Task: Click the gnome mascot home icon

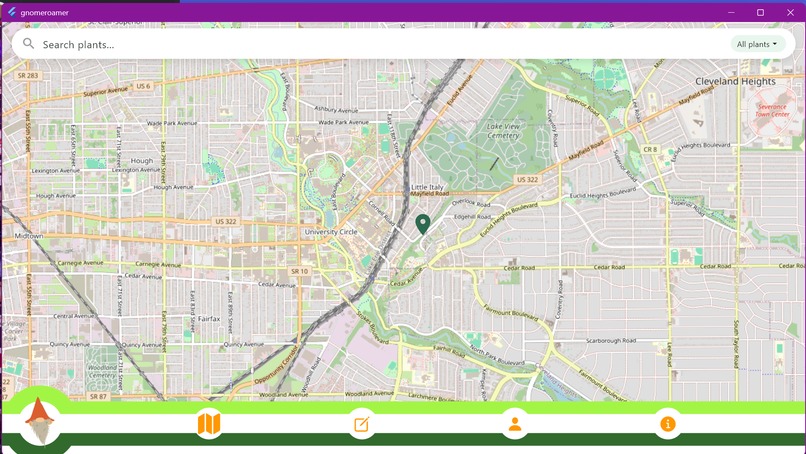Action: click(40, 421)
